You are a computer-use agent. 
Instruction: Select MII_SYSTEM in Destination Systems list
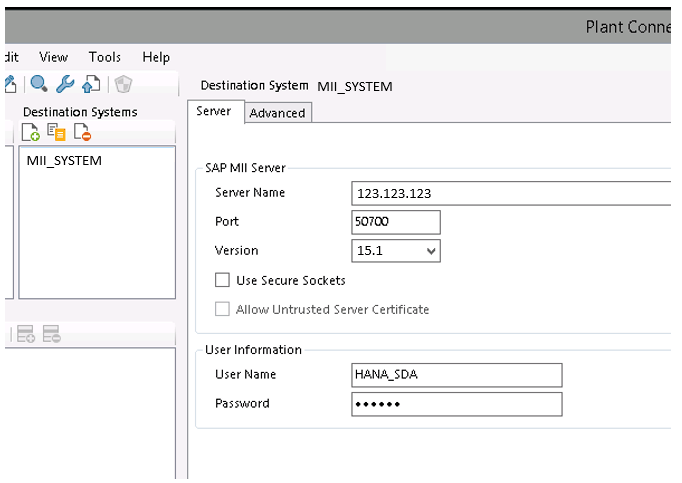(x=64, y=160)
